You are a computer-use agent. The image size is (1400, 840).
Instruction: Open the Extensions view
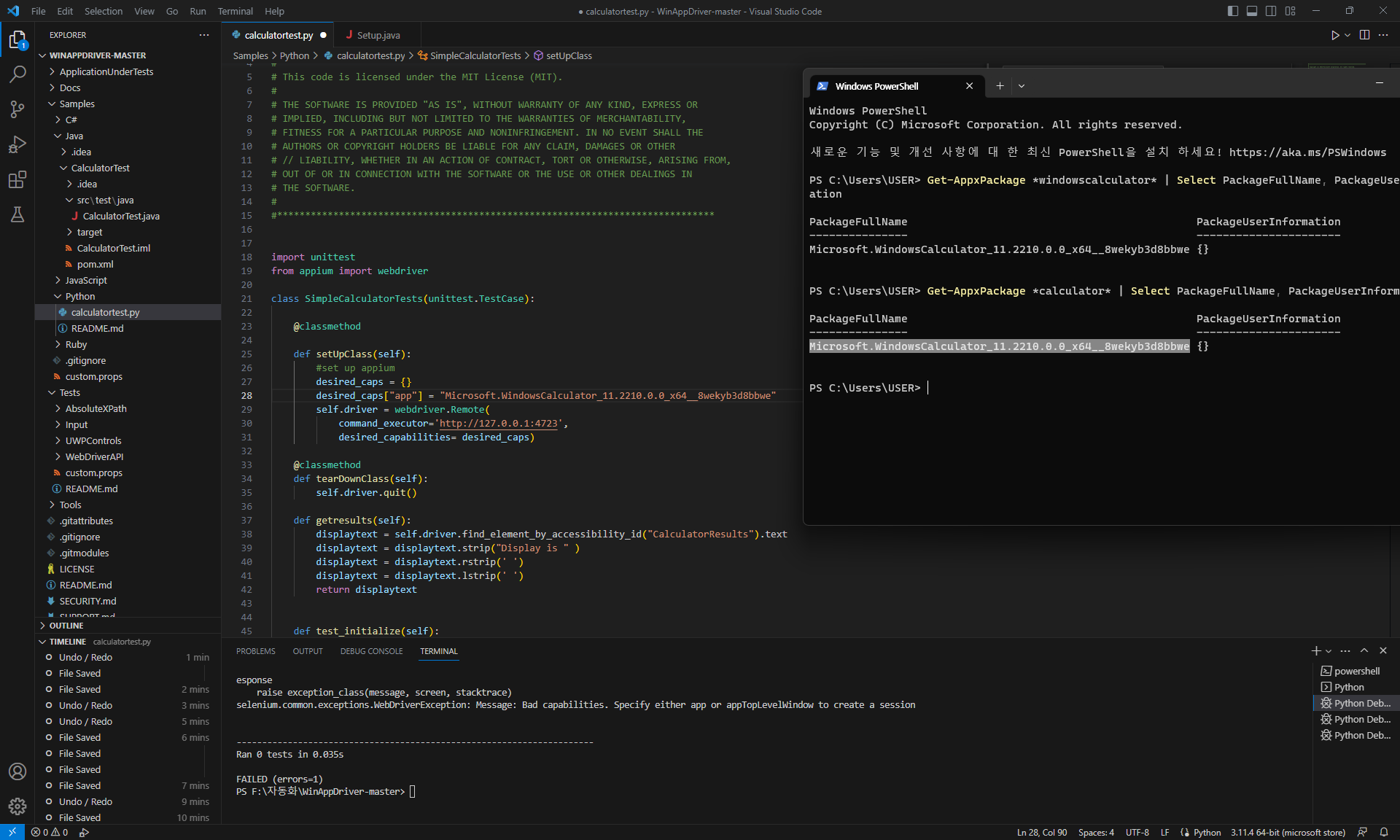click(x=17, y=179)
